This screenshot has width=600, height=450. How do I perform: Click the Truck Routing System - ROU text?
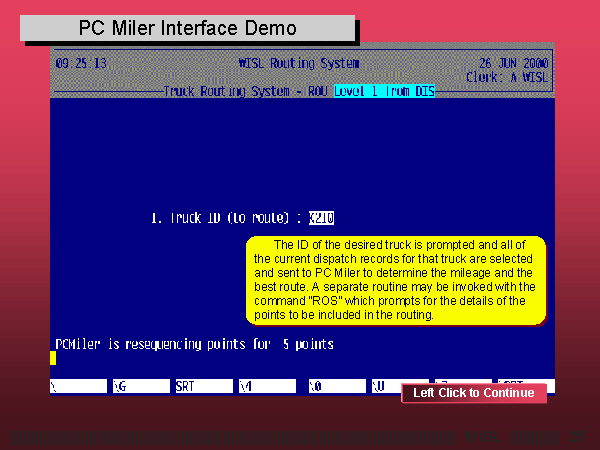(x=245, y=91)
